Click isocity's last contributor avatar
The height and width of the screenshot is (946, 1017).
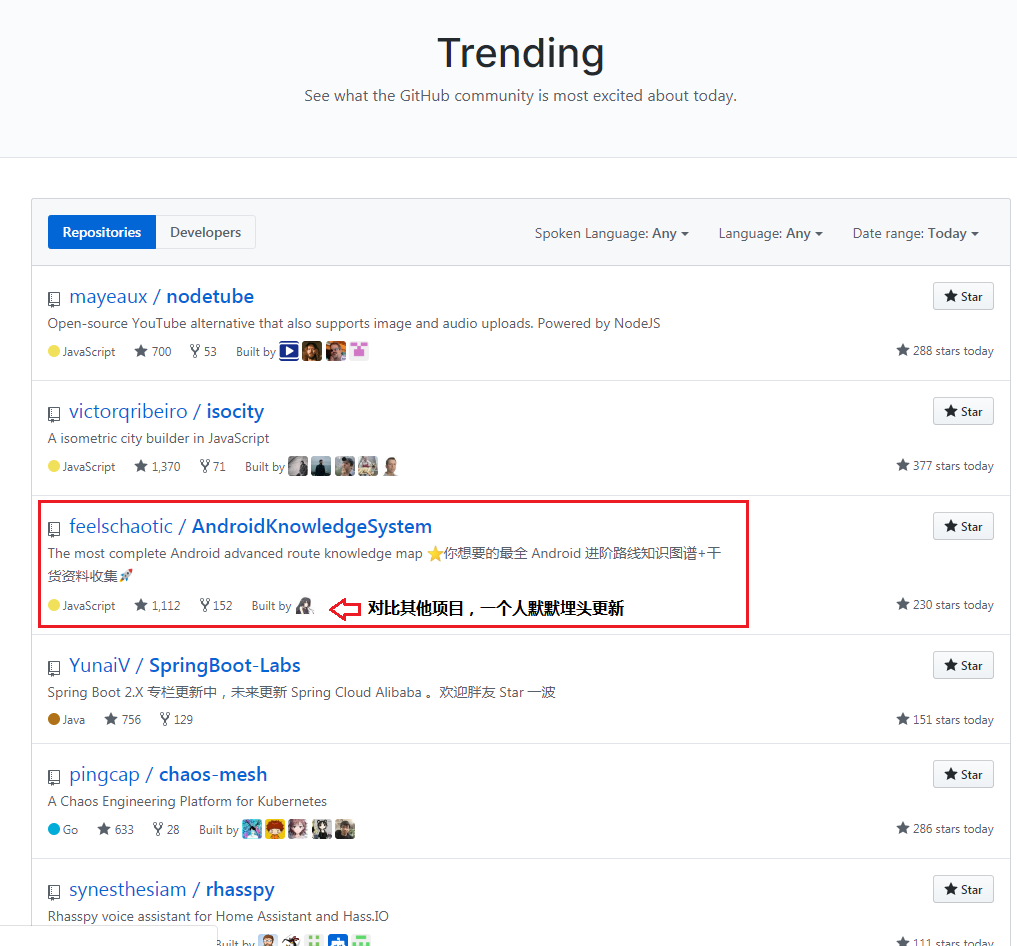tap(390, 466)
